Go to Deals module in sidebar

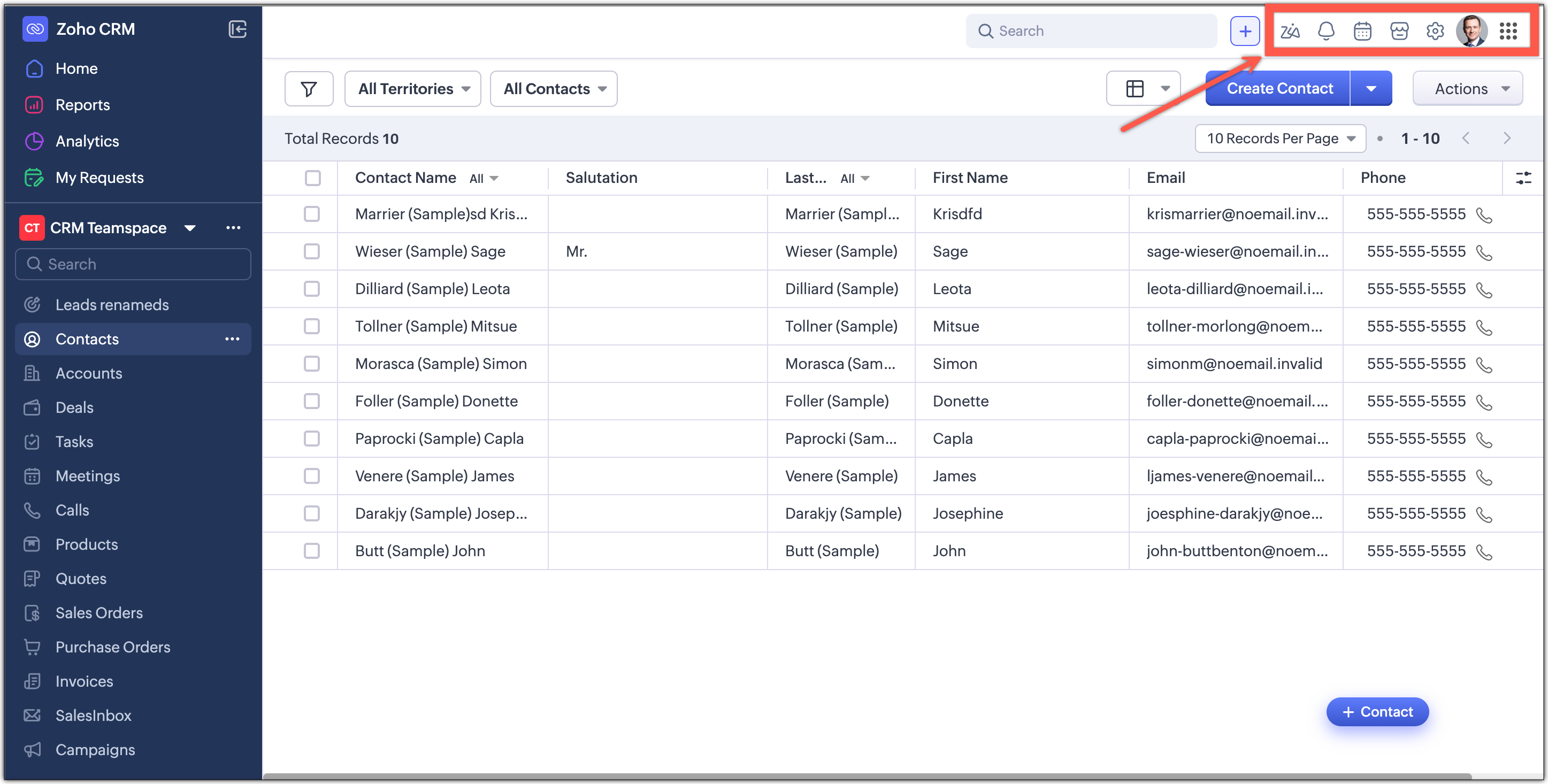(x=74, y=408)
